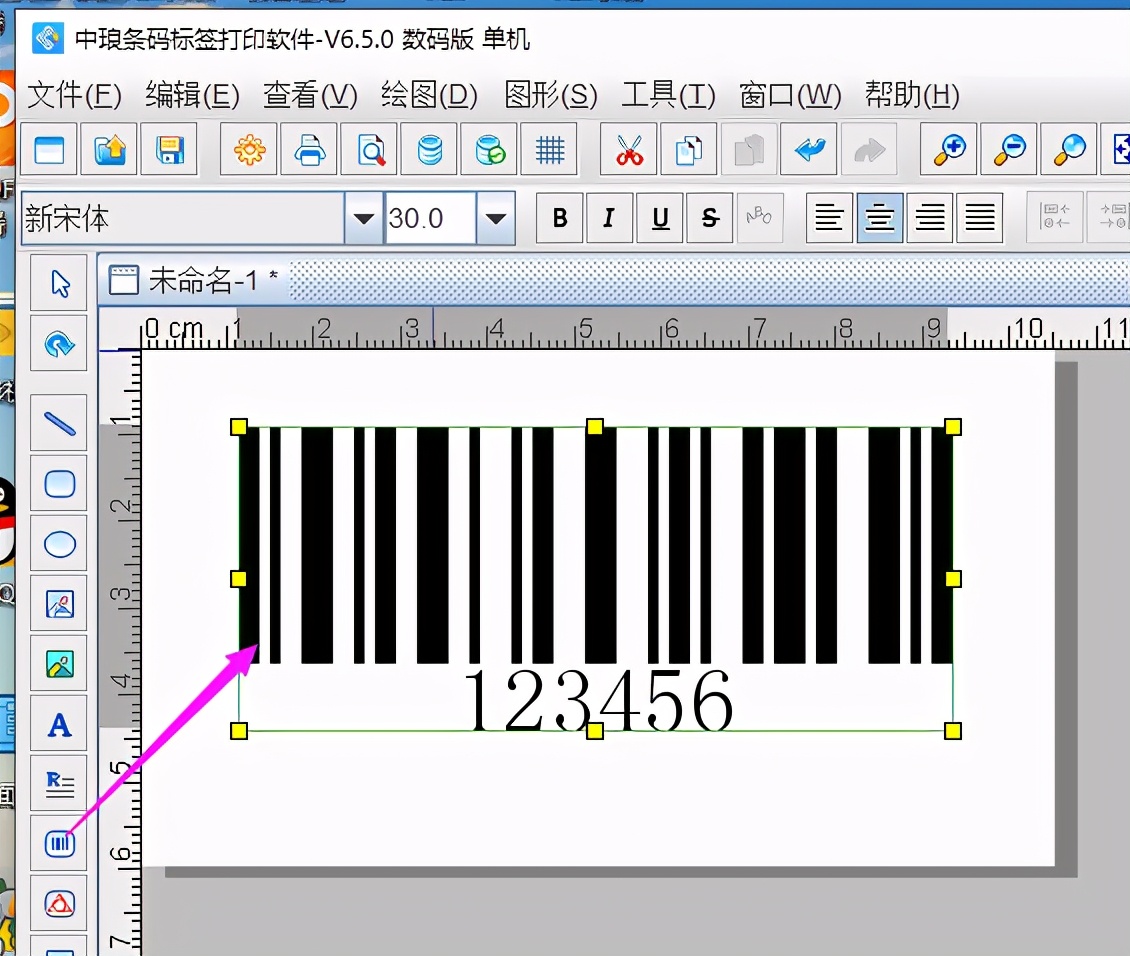Select the rounded rectangle tool
The width and height of the screenshot is (1130, 956).
coord(59,483)
